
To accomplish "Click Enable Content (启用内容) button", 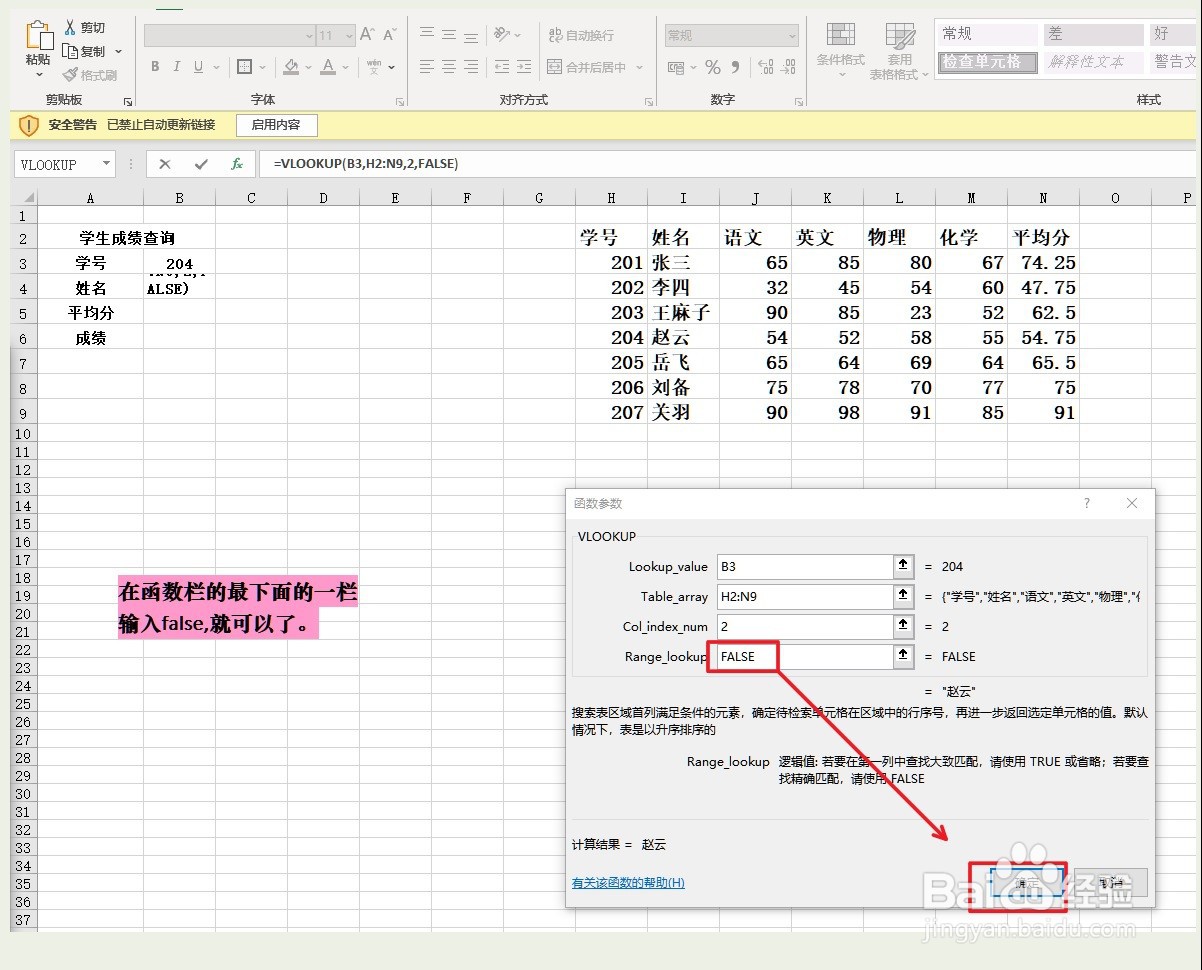I will [x=276, y=125].
